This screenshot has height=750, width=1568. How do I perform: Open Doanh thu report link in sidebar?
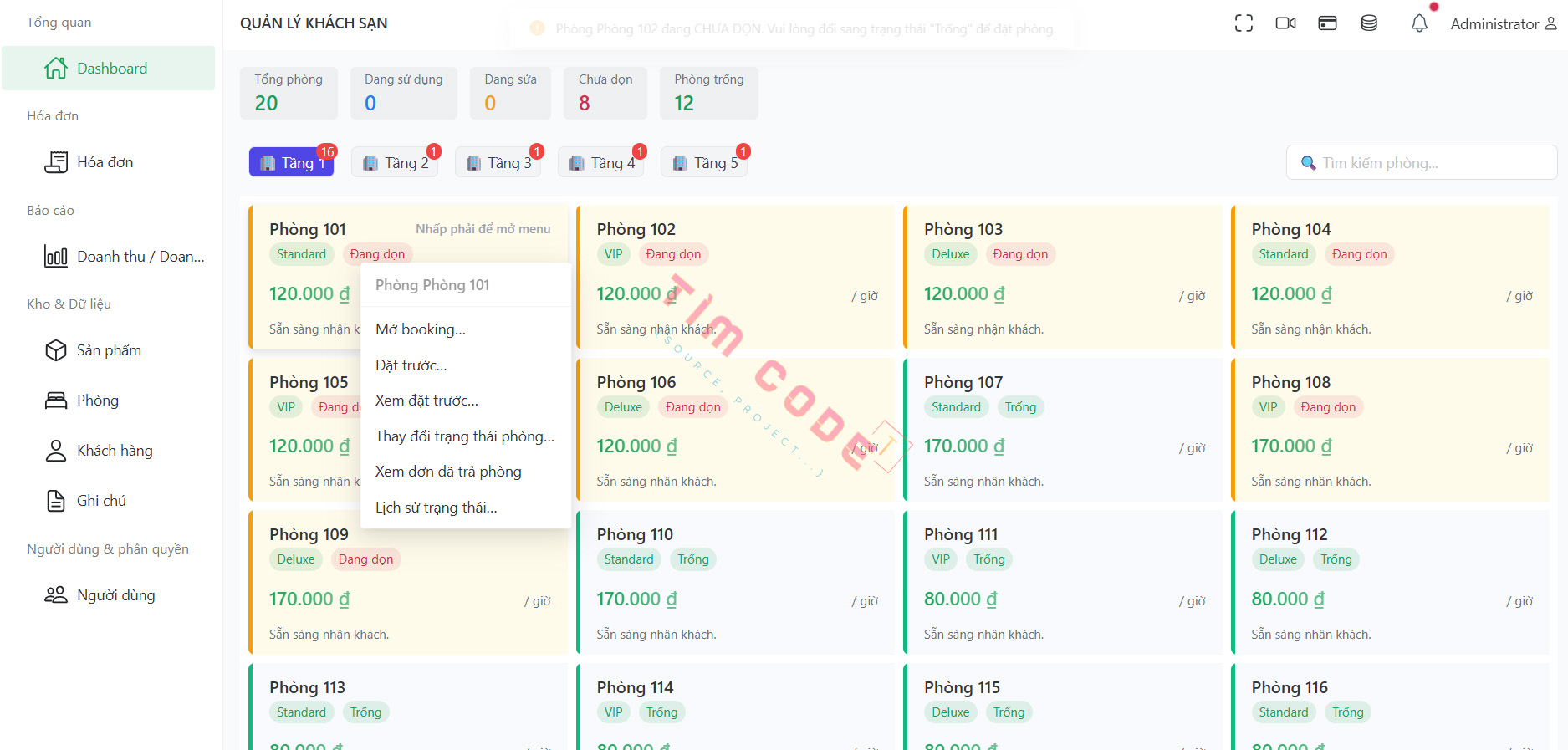click(140, 257)
